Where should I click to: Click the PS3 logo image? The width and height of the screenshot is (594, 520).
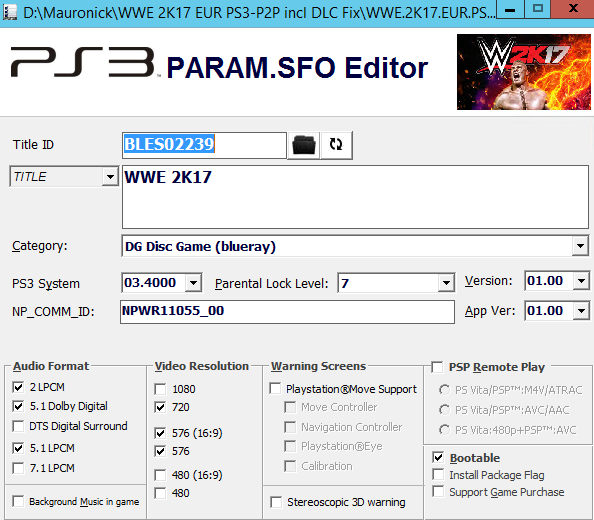coord(83,63)
